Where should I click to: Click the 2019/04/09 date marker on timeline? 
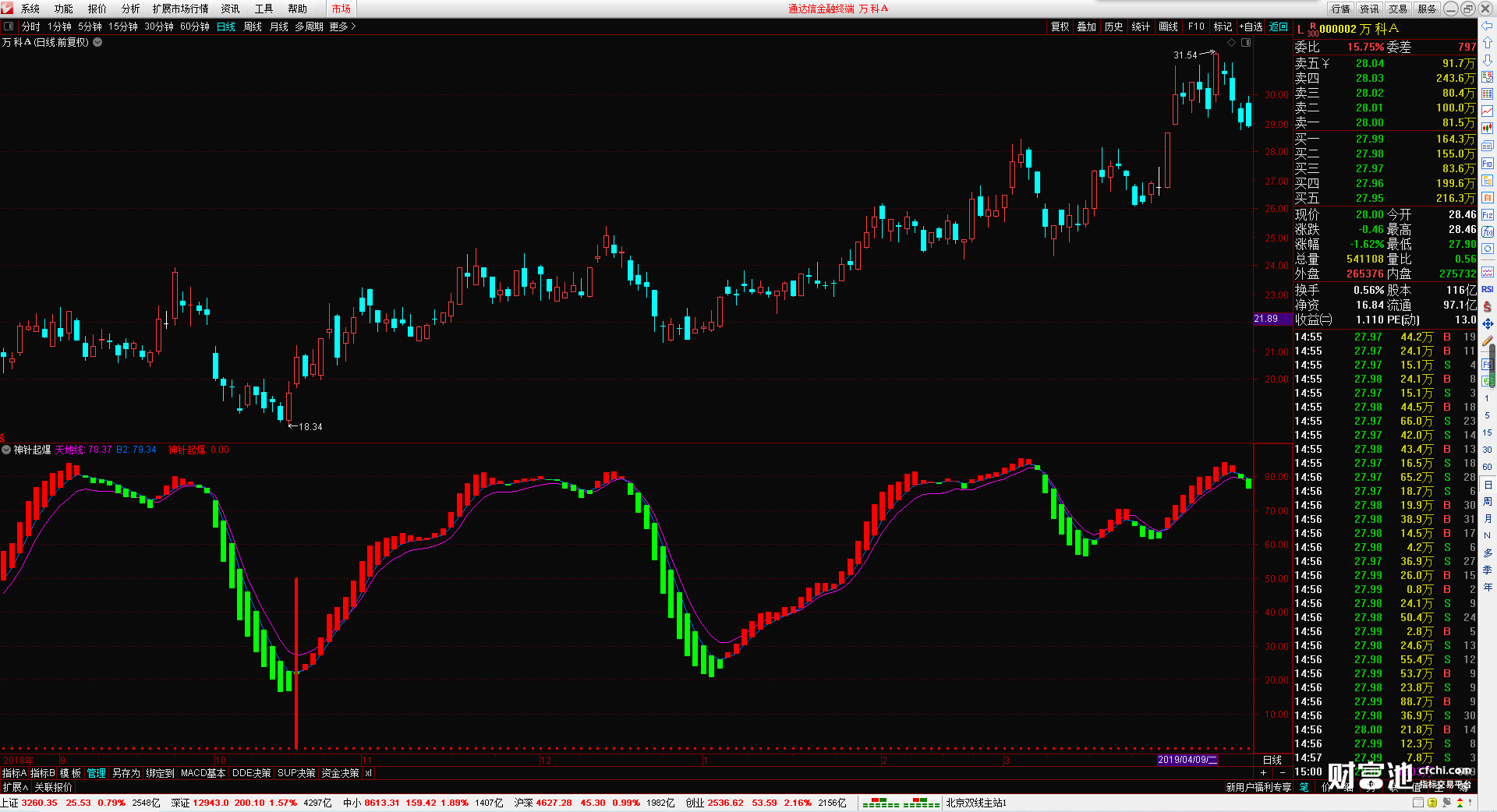[x=1187, y=759]
